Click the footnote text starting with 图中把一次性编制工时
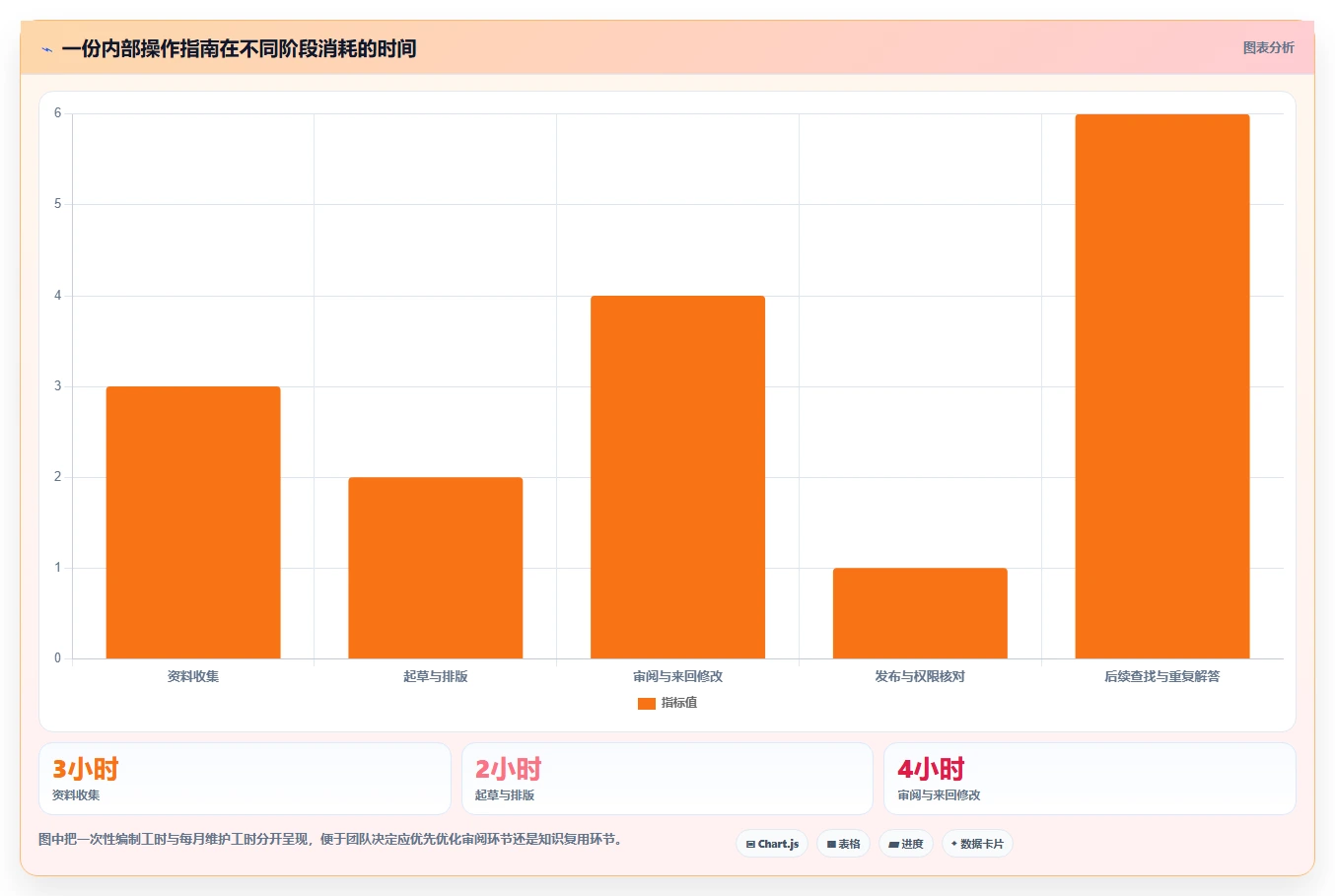Image resolution: width=1335 pixels, height=896 pixels. tap(330, 840)
